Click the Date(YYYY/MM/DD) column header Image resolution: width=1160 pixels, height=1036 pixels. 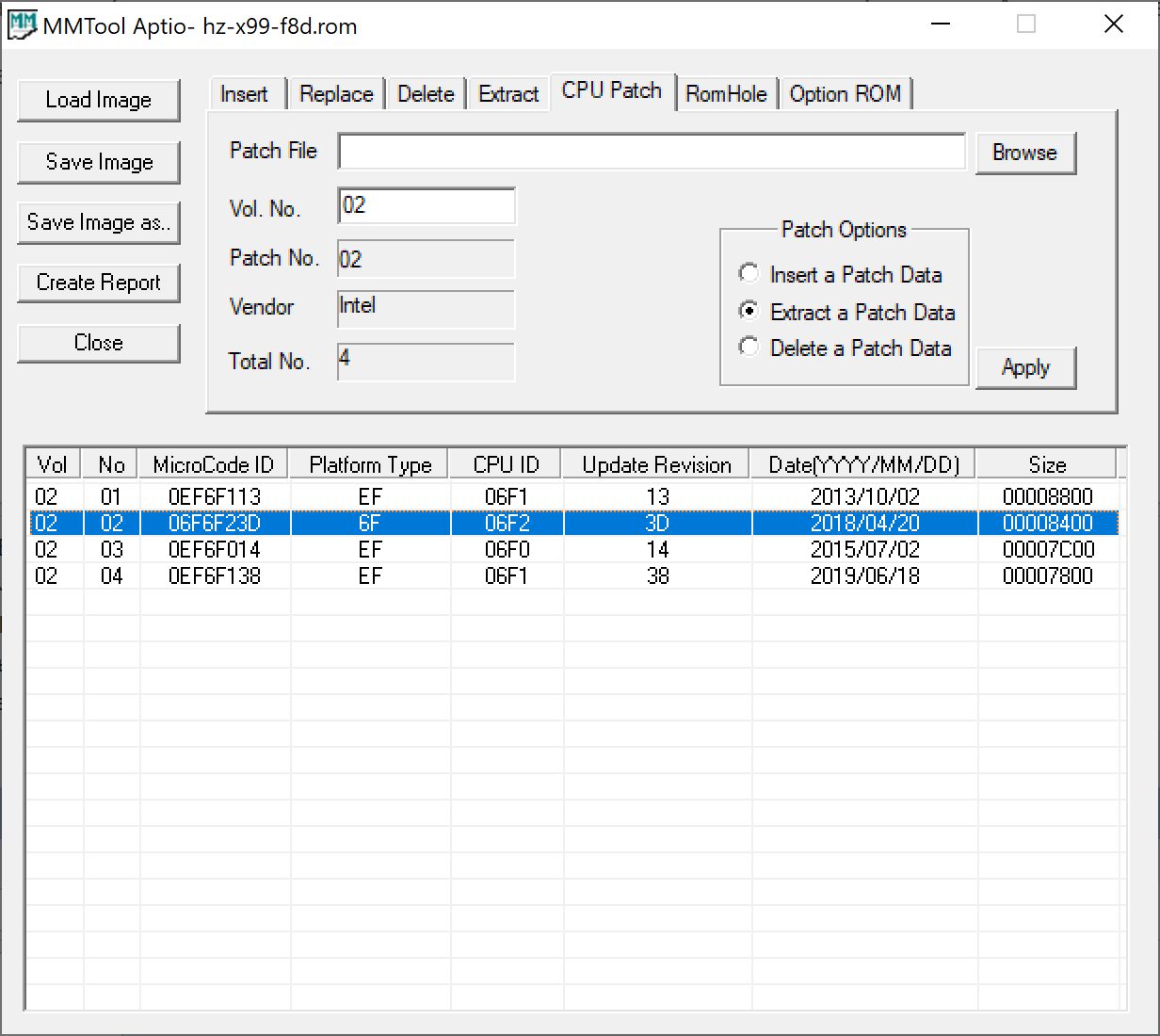[x=864, y=464]
